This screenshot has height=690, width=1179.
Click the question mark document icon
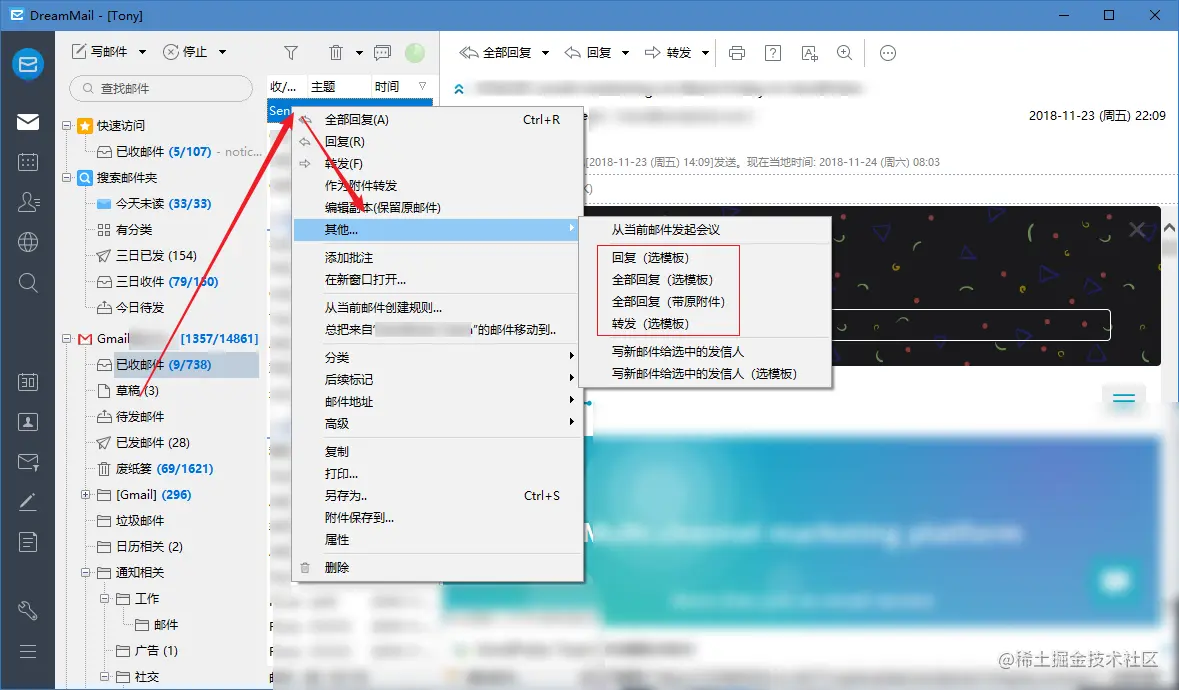(773, 53)
